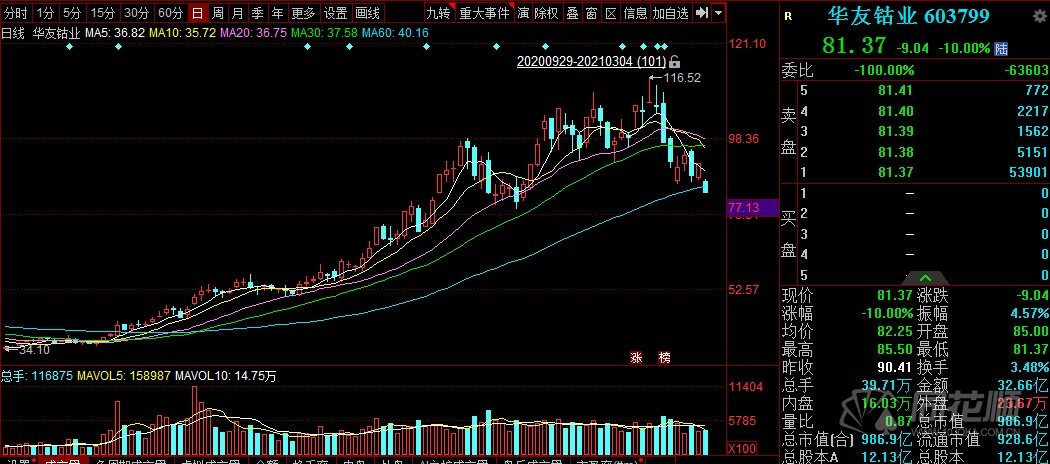Click the 98.36 price axis label
1050x464 pixels.
tap(744, 139)
